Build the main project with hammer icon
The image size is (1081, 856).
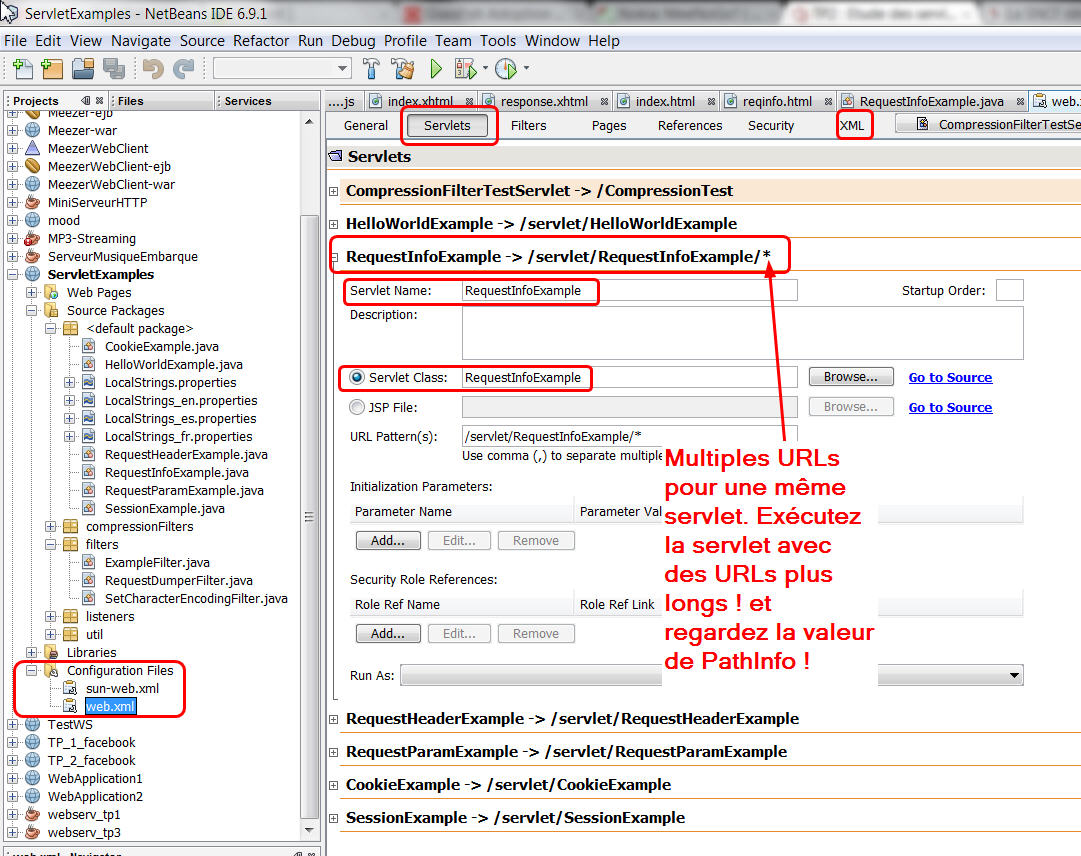coord(371,68)
